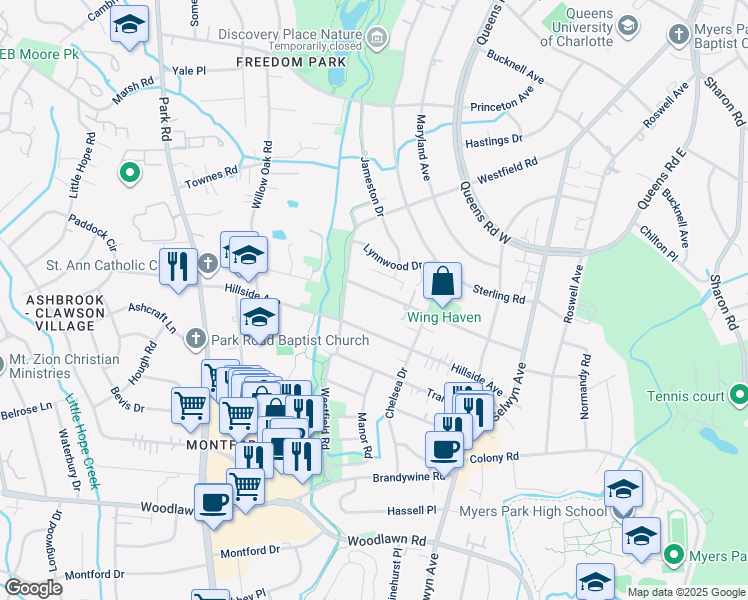
Task: Open the restaurant marker near Selwyn Ave
Action: click(474, 414)
